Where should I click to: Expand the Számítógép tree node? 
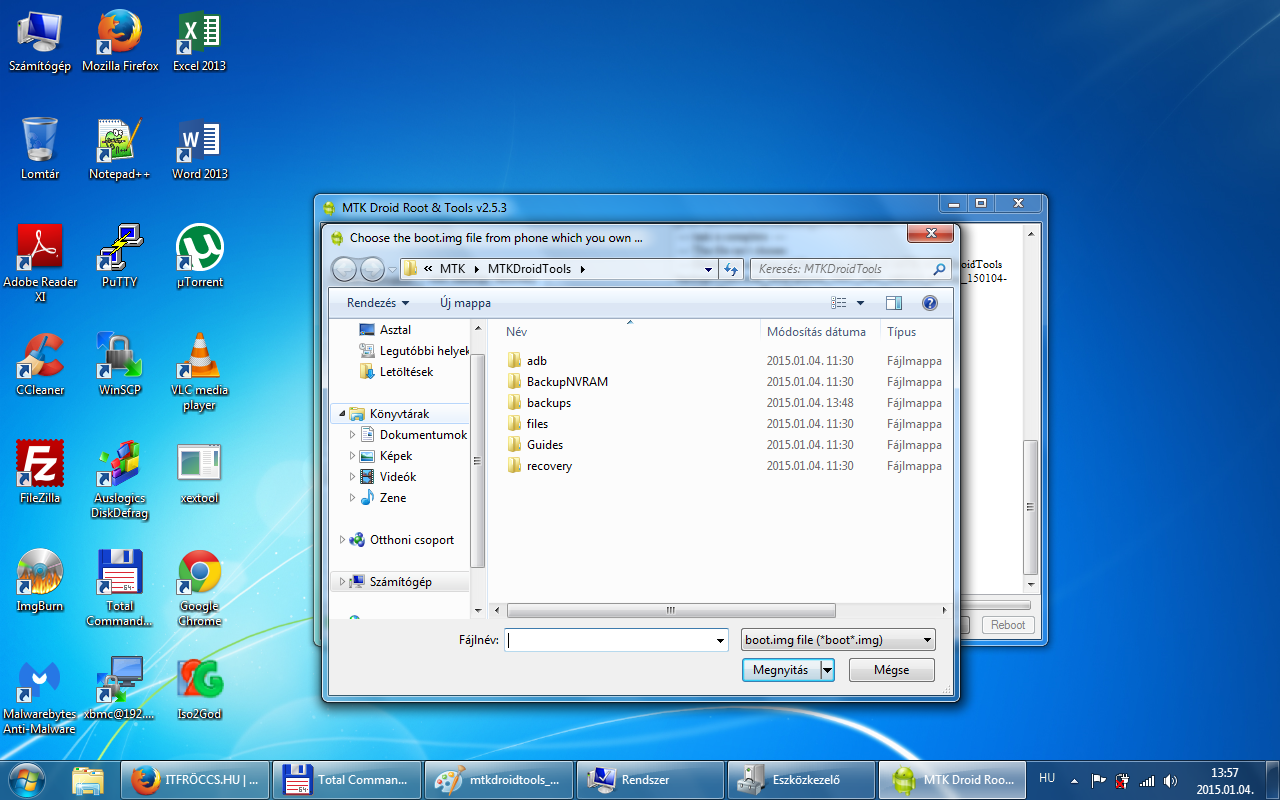pos(343,582)
